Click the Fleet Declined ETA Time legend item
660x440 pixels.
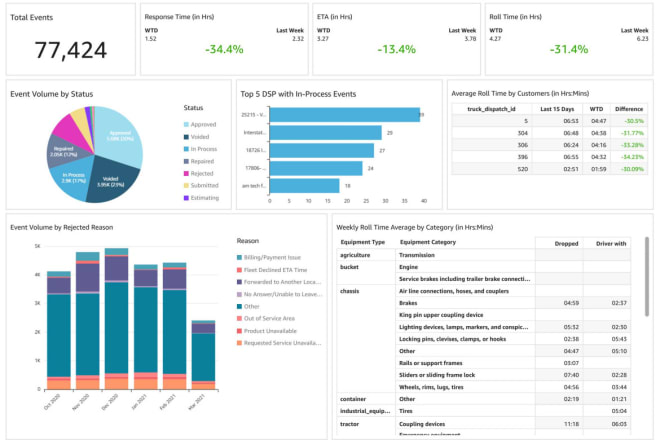click(x=272, y=270)
